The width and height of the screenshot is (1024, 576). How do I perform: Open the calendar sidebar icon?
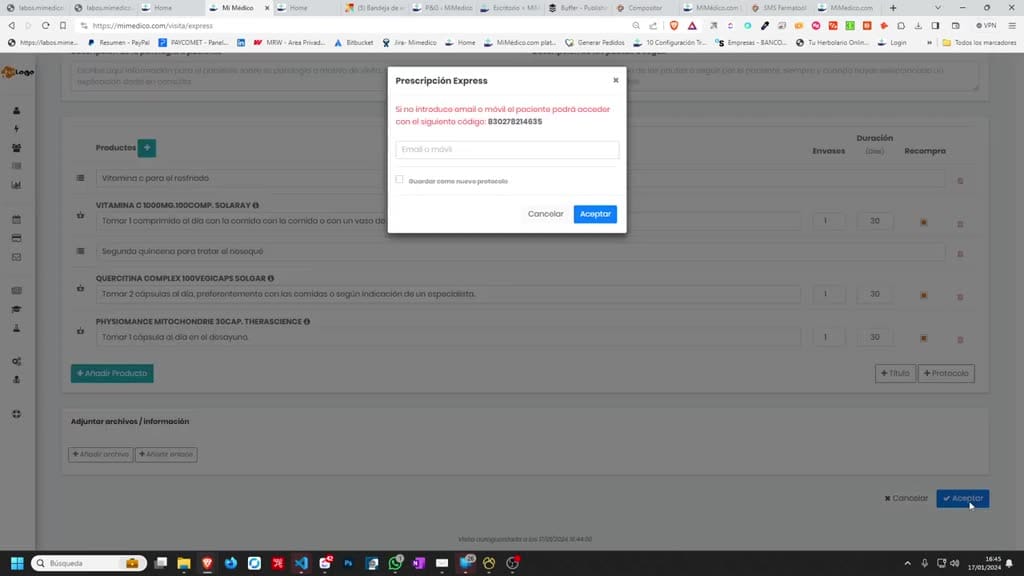[x=16, y=219]
